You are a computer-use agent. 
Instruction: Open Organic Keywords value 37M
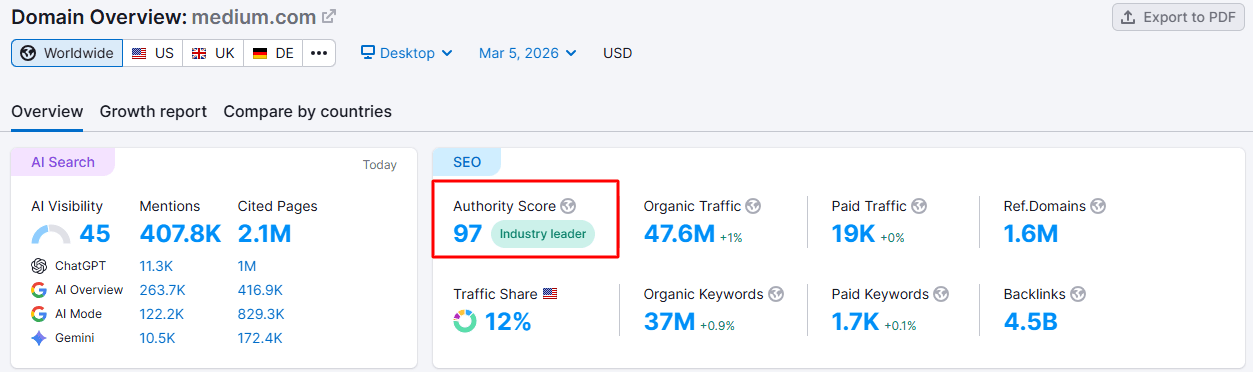click(x=669, y=322)
